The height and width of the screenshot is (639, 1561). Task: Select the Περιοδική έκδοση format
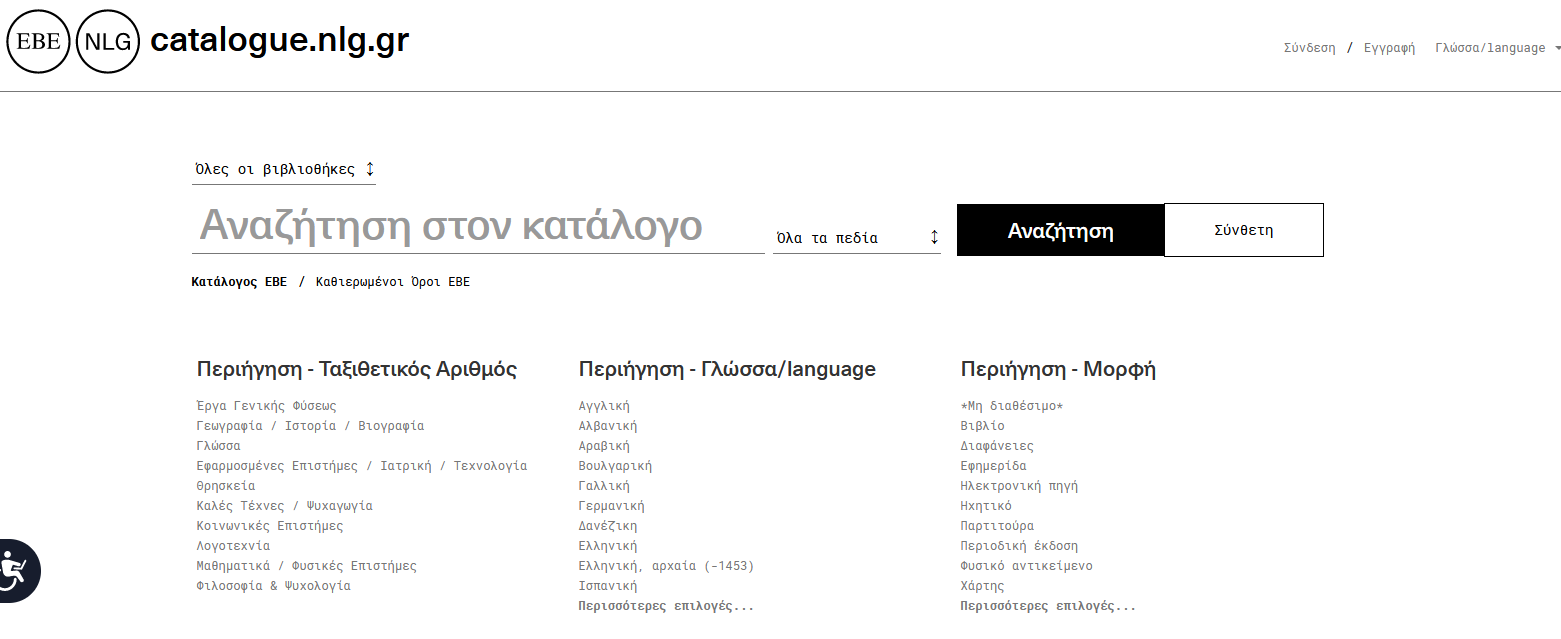pyautogui.click(x=1019, y=546)
